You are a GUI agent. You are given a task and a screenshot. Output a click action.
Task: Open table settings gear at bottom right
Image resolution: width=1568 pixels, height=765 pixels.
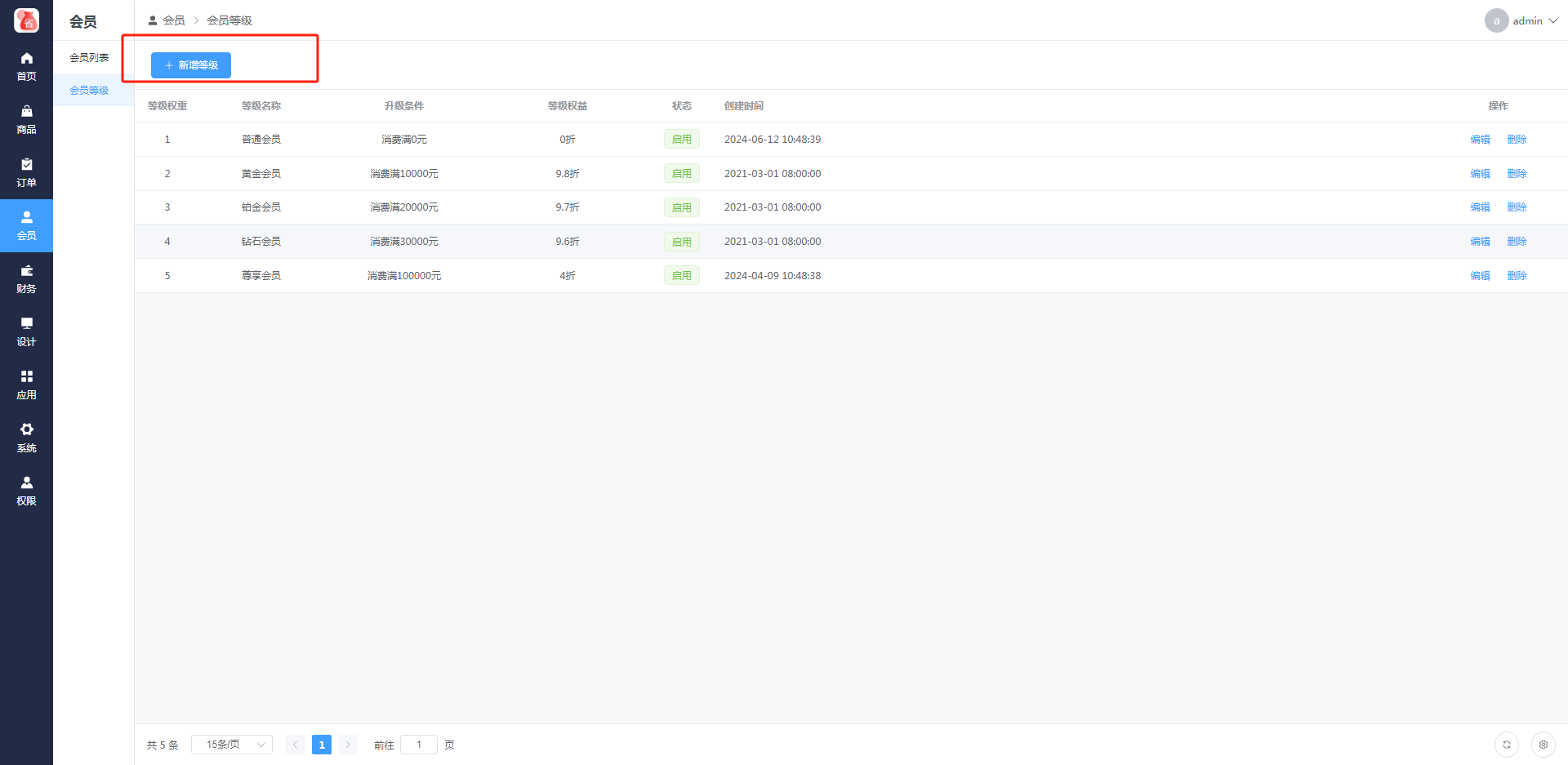click(1543, 745)
